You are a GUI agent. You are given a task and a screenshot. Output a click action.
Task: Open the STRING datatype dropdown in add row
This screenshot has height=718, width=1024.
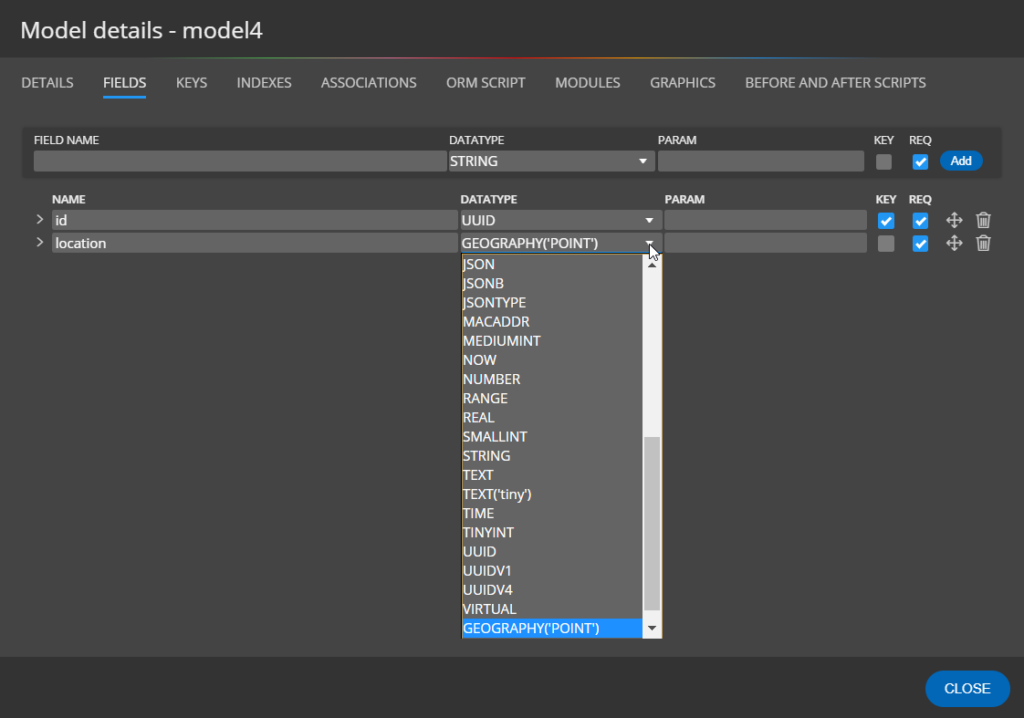(644, 161)
